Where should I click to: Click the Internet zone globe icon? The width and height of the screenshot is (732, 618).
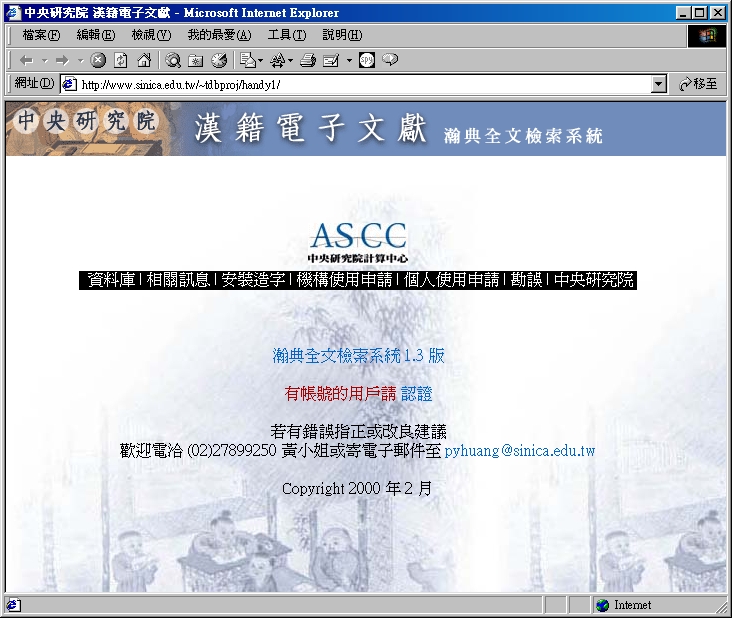(x=603, y=605)
